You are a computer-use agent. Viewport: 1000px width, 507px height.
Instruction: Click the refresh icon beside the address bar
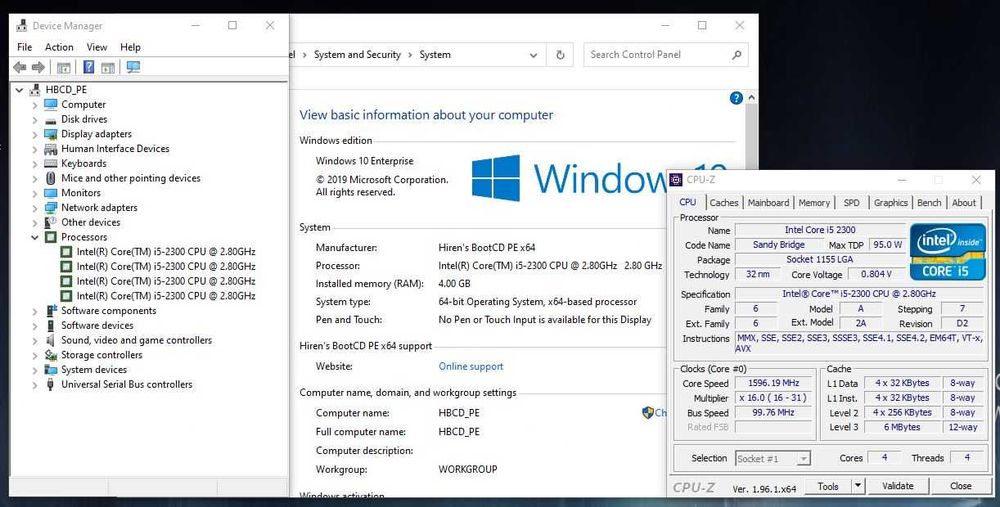pyautogui.click(x=560, y=55)
